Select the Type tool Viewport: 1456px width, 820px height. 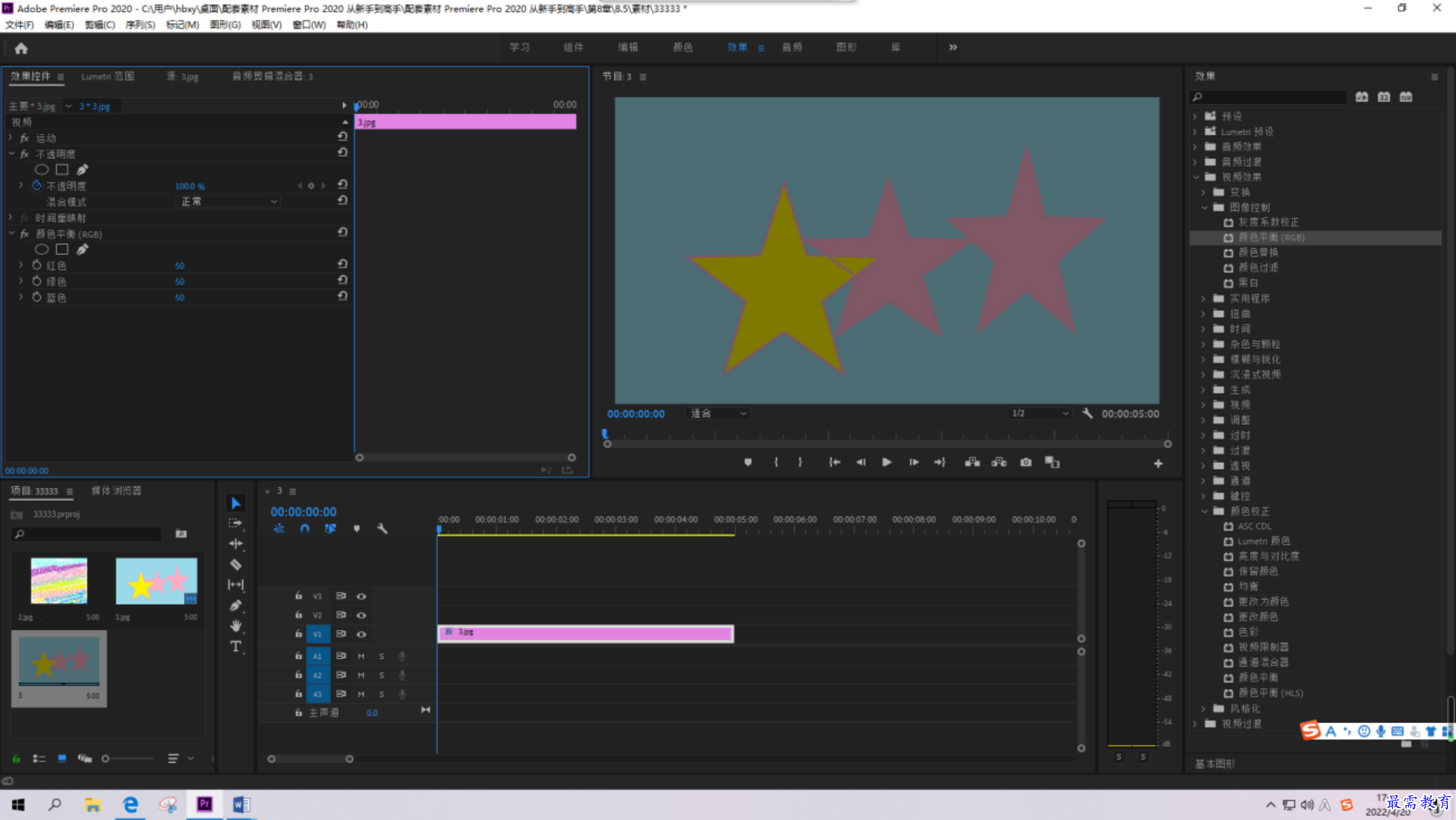(x=236, y=646)
